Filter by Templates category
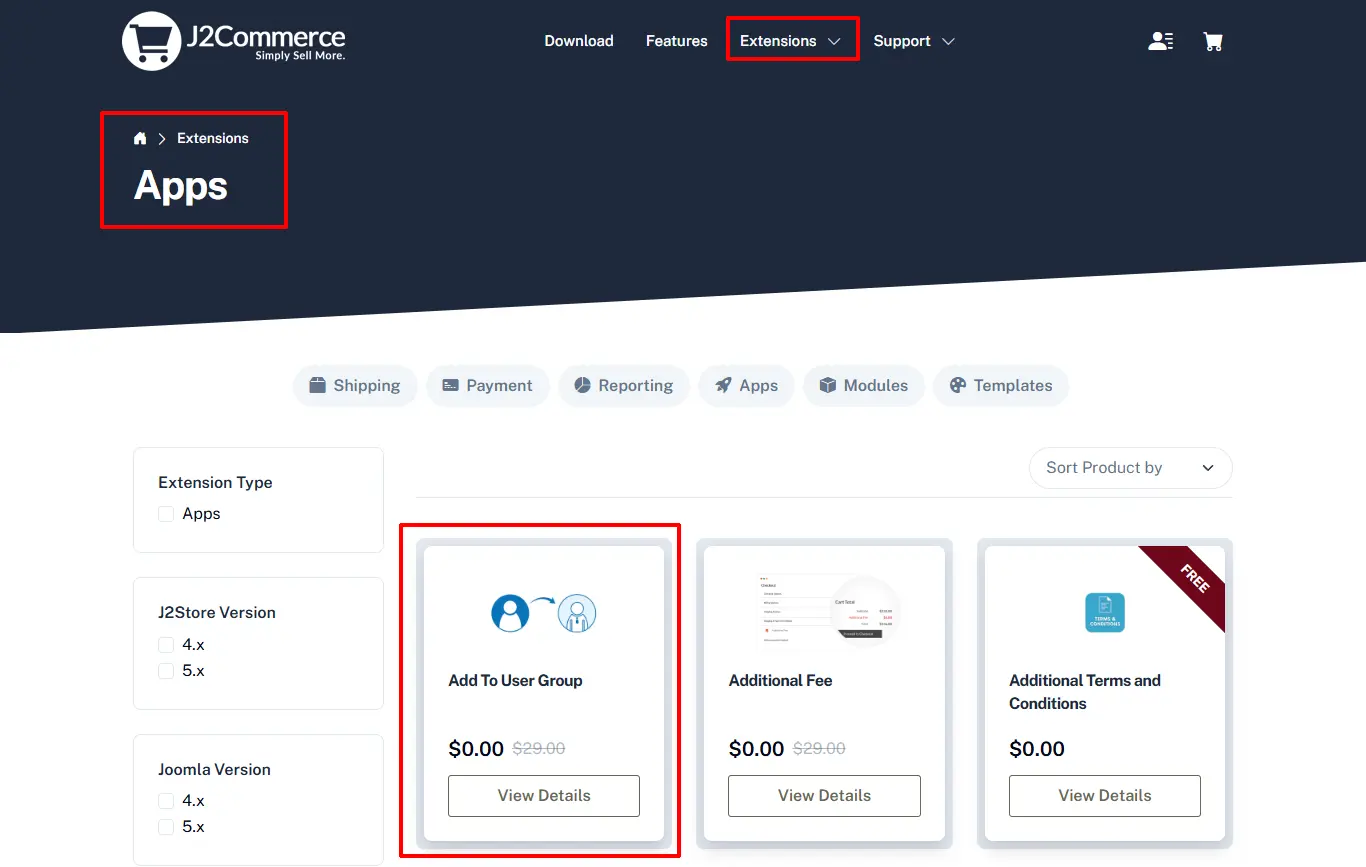This screenshot has width=1366, height=867. click(x=1001, y=385)
